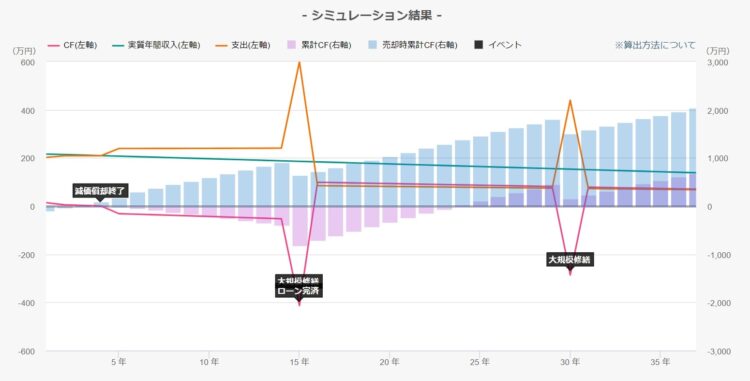Screen dimensions: 750x381
Task: Toggle the 支出(左軸) legend series
Action: (243, 45)
